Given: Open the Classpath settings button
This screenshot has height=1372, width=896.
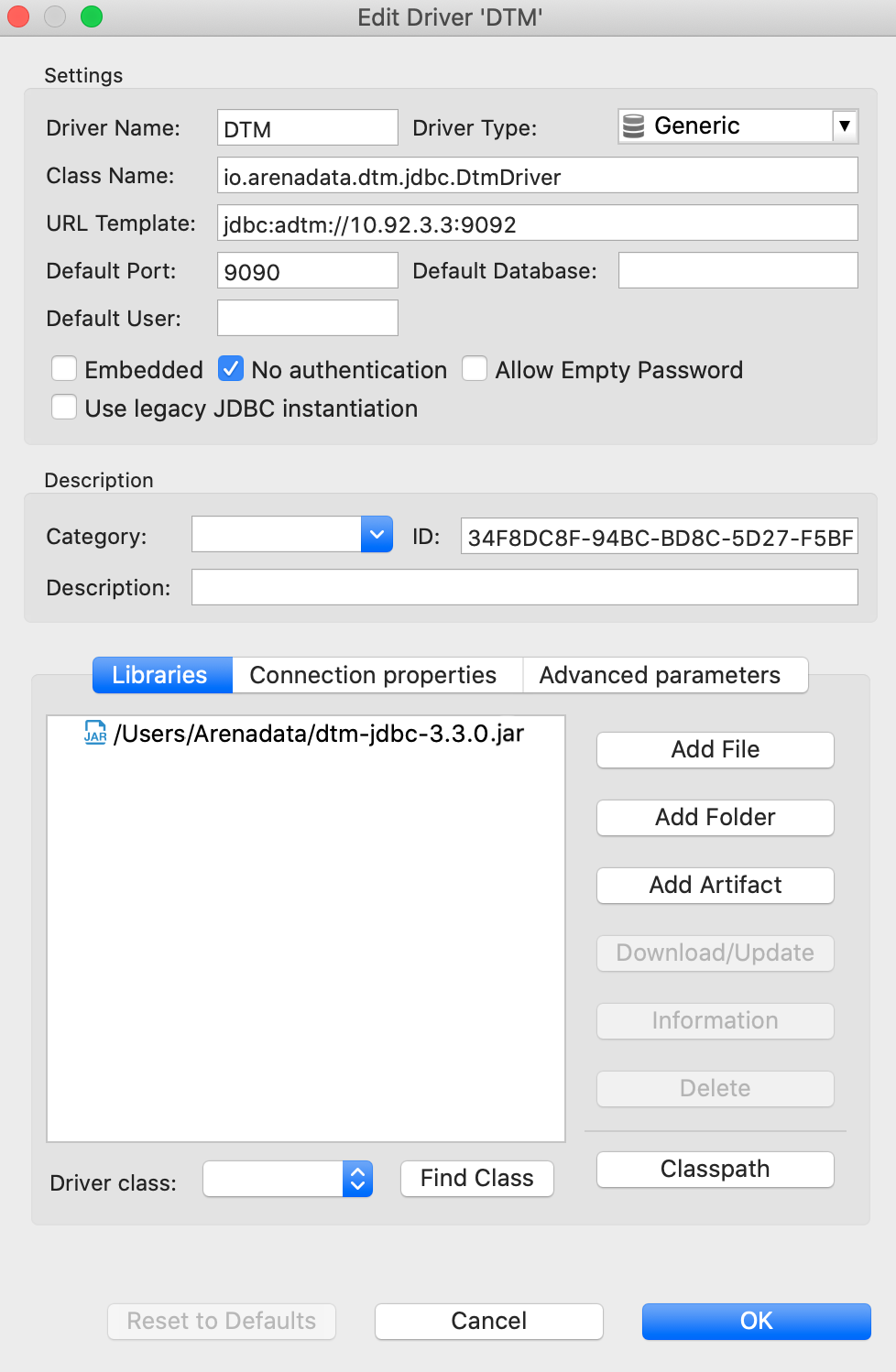Looking at the screenshot, I should point(715,1170).
